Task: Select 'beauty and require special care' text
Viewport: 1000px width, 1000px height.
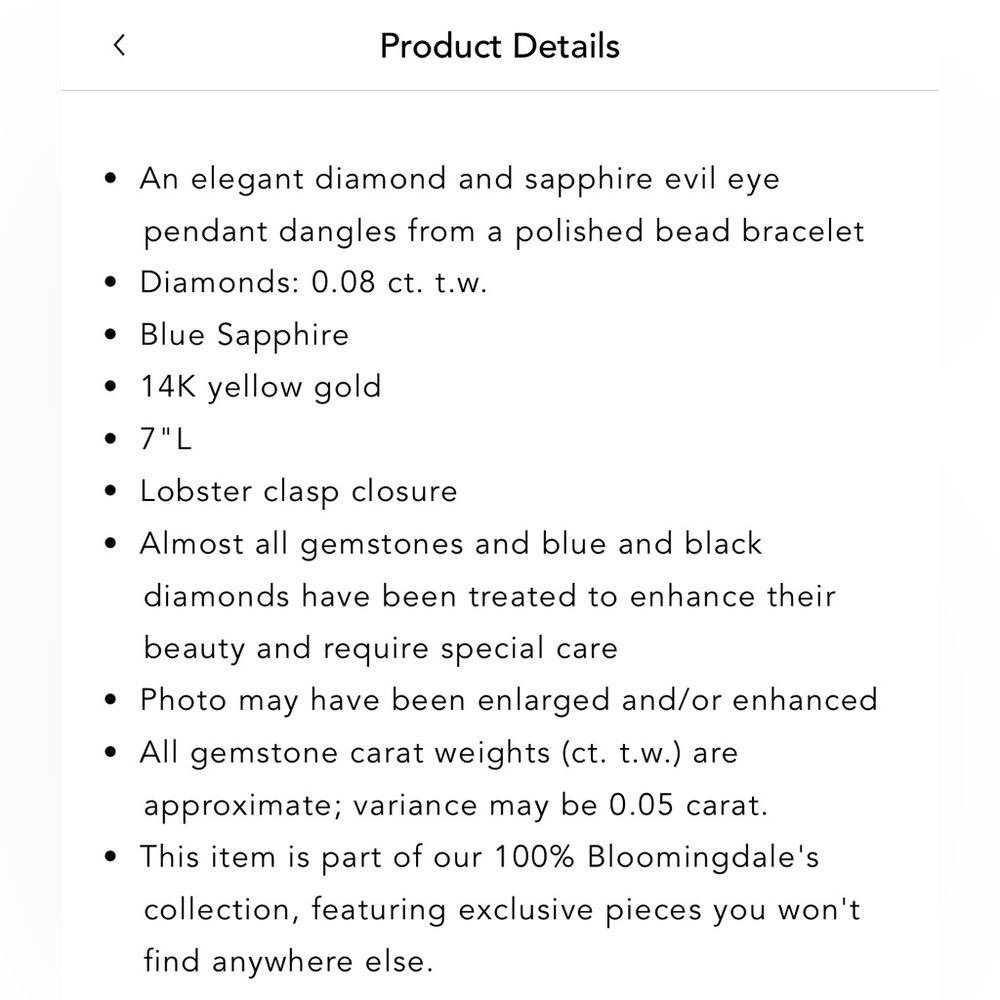Action: pos(381,649)
